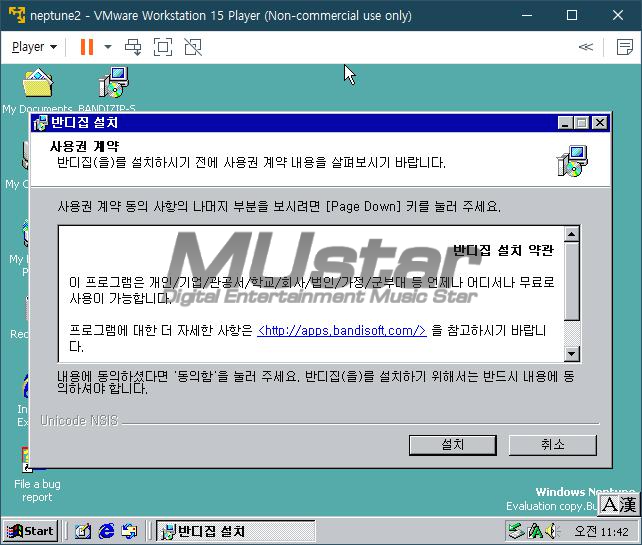Select 반디집 설치 taskbar button
Image resolution: width=642 pixels, height=545 pixels.
[236, 531]
